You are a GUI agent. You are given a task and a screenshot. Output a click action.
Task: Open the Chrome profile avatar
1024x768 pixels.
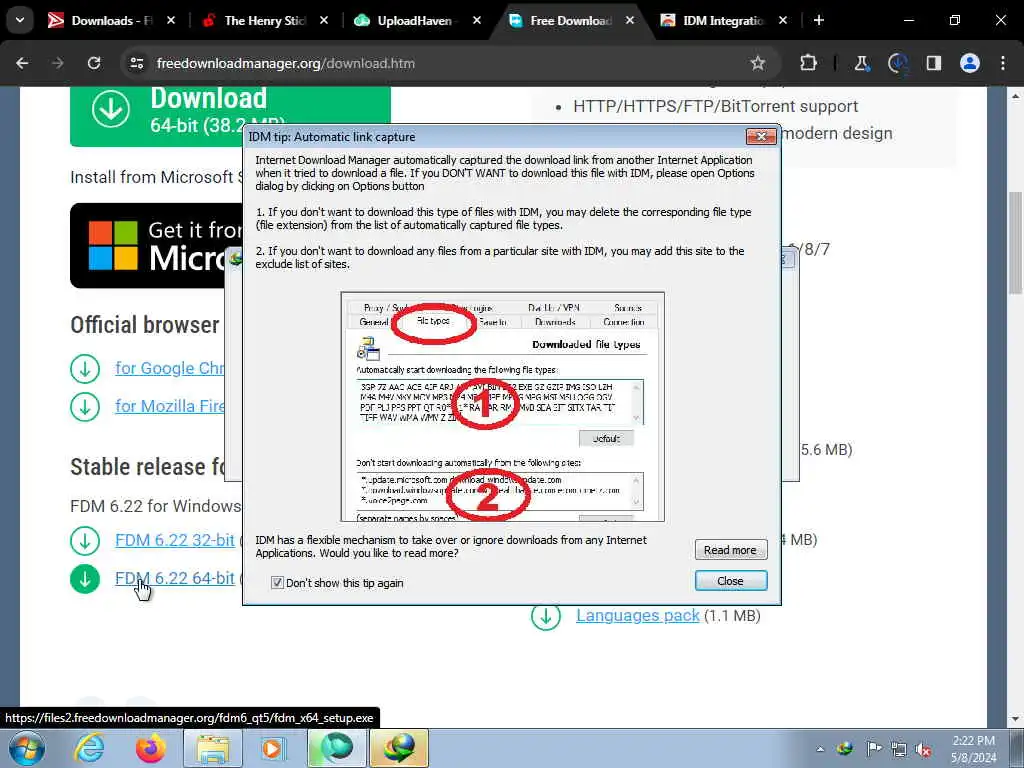[970, 63]
